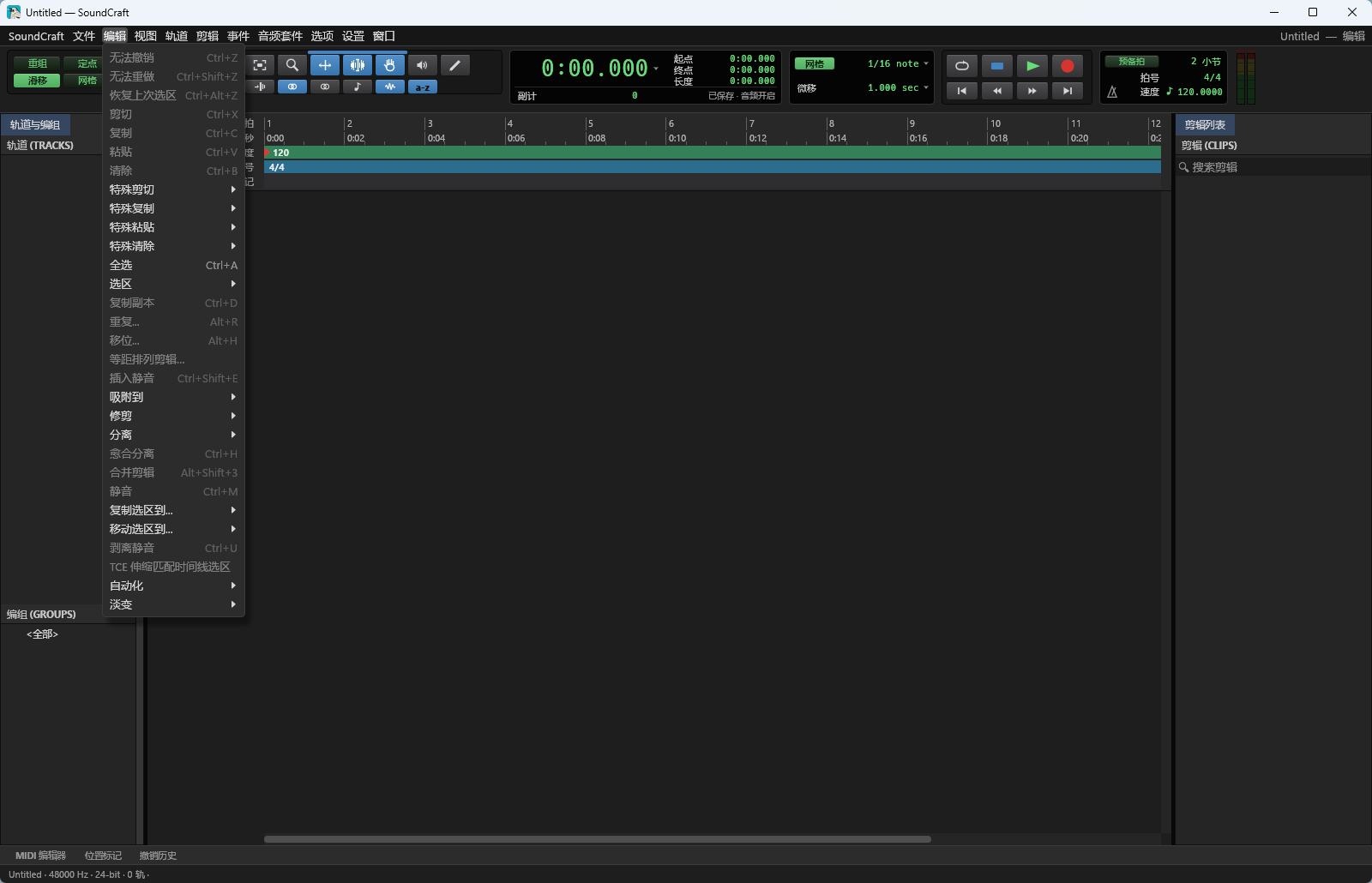Viewport: 1372px width, 883px height.
Task: Choose 全选 from the edit menu
Action: tap(173, 265)
